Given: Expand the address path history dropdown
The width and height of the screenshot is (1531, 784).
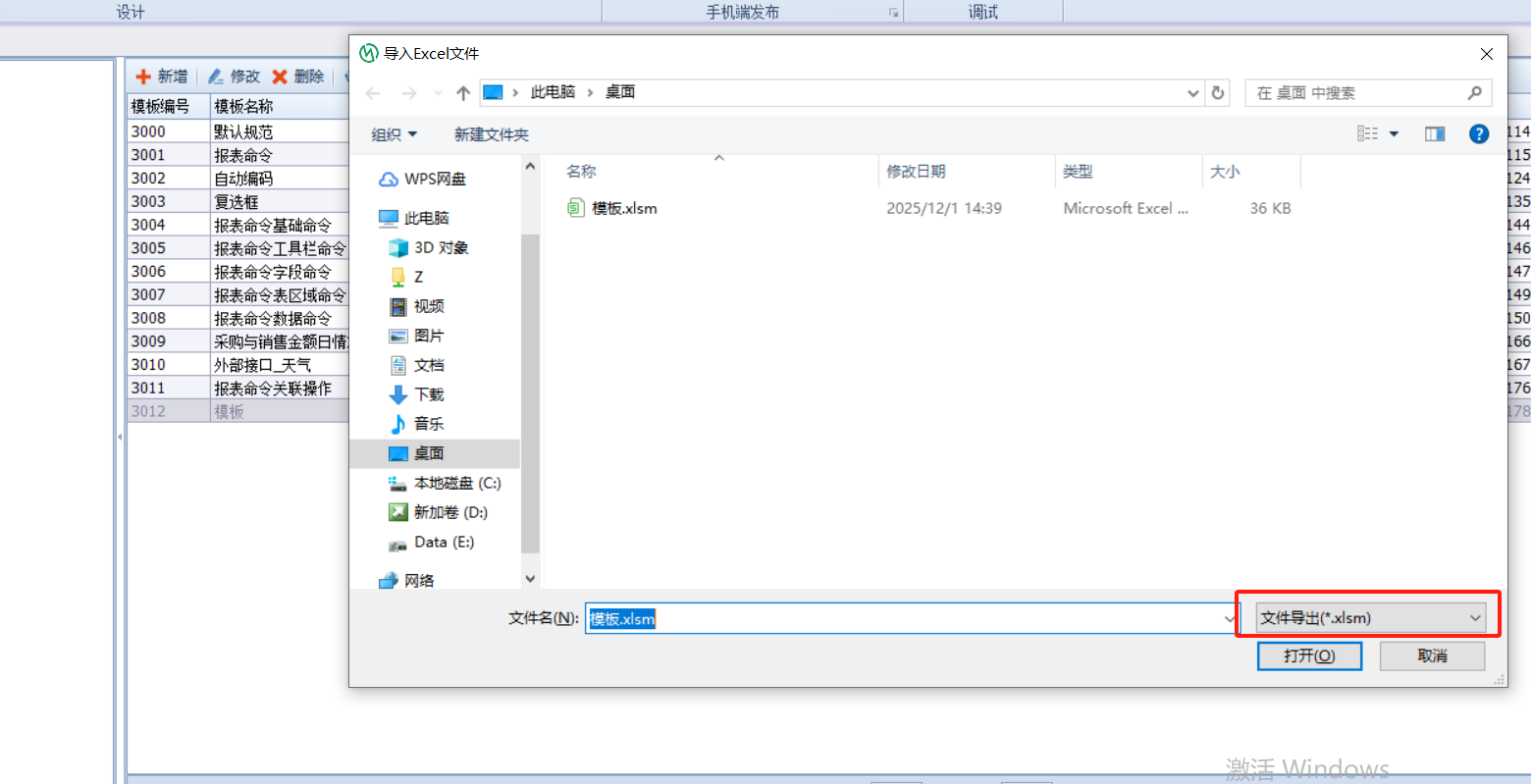Looking at the screenshot, I should click(1193, 93).
